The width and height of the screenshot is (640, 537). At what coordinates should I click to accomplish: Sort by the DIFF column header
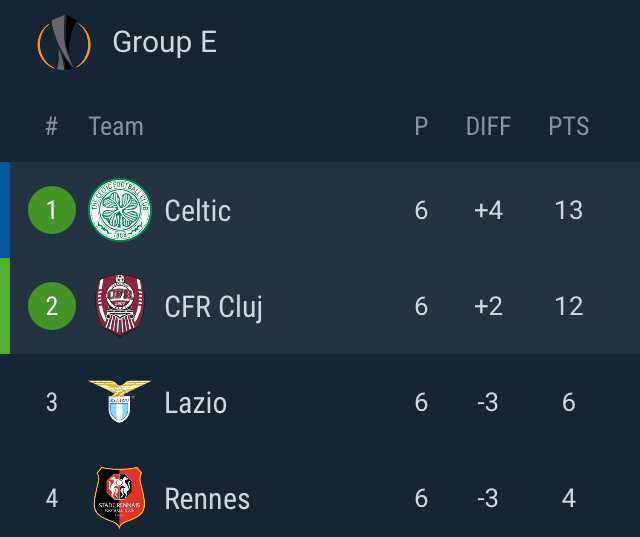[x=488, y=126]
